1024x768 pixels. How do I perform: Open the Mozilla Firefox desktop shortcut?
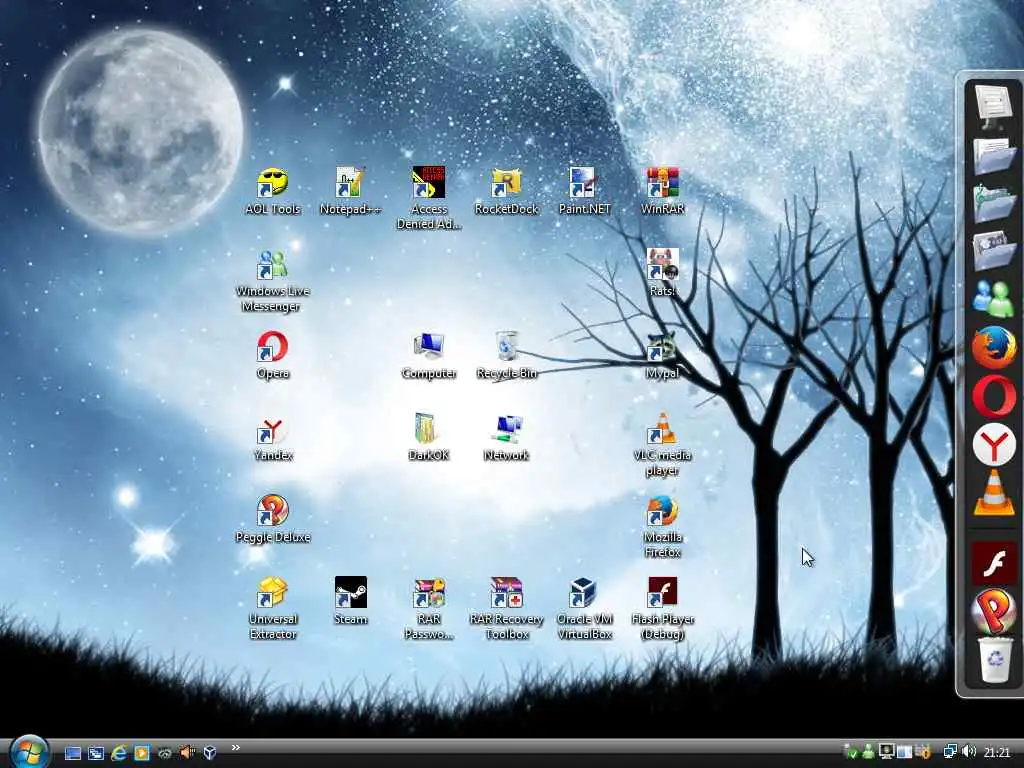point(662,526)
